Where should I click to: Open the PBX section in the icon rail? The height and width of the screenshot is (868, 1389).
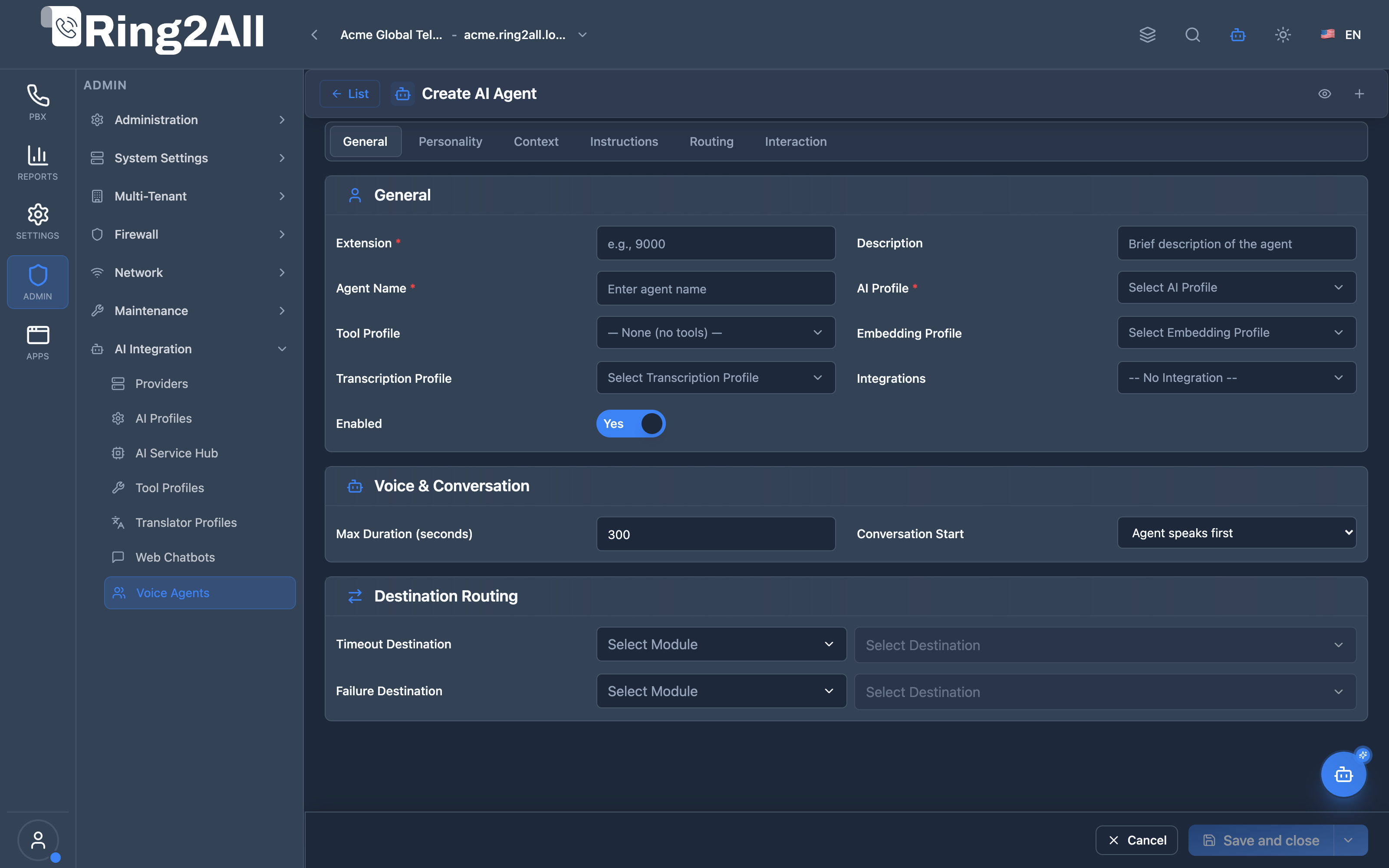point(37,102)
